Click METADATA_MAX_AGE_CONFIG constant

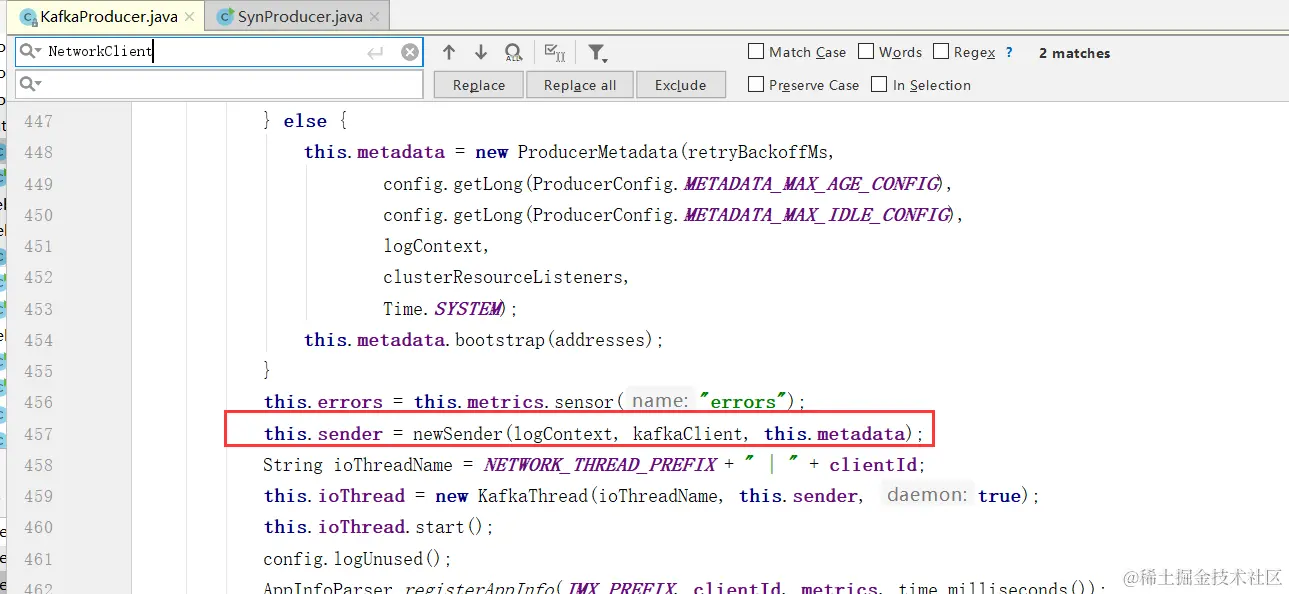pos(812,184)
